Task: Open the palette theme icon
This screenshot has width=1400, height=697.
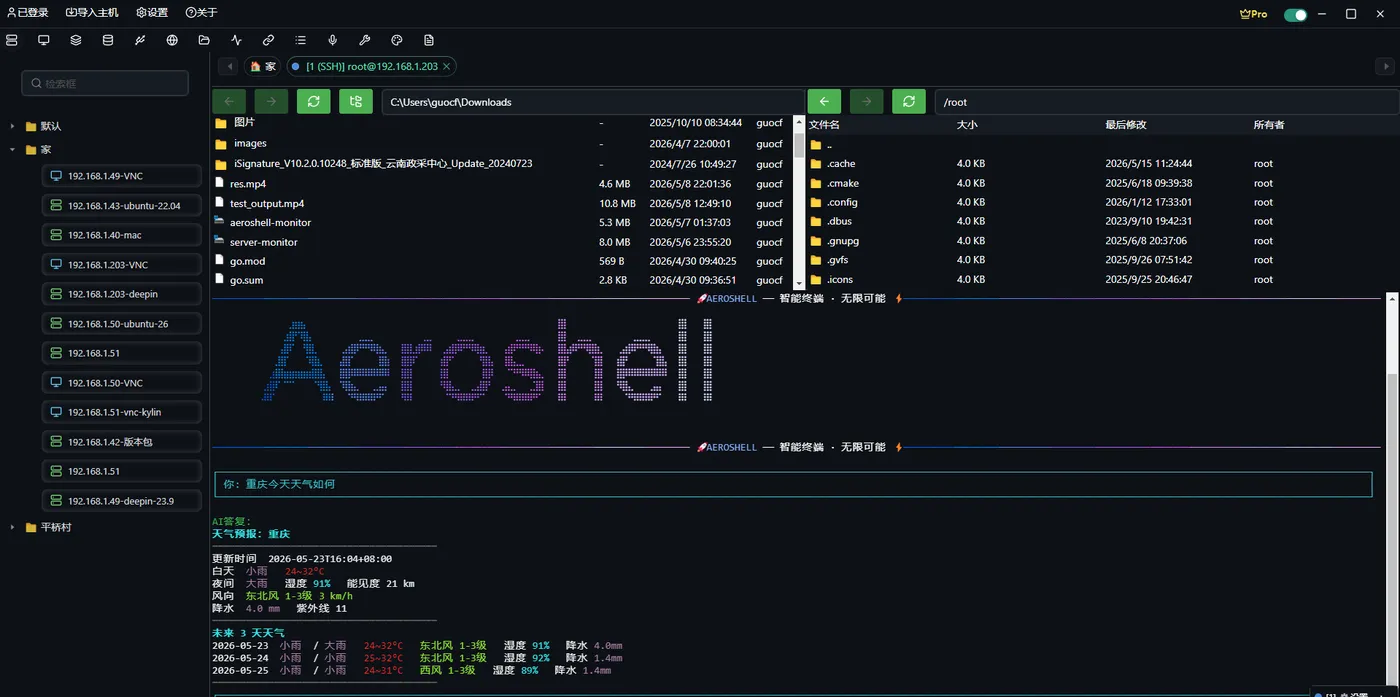Action: 396,40
